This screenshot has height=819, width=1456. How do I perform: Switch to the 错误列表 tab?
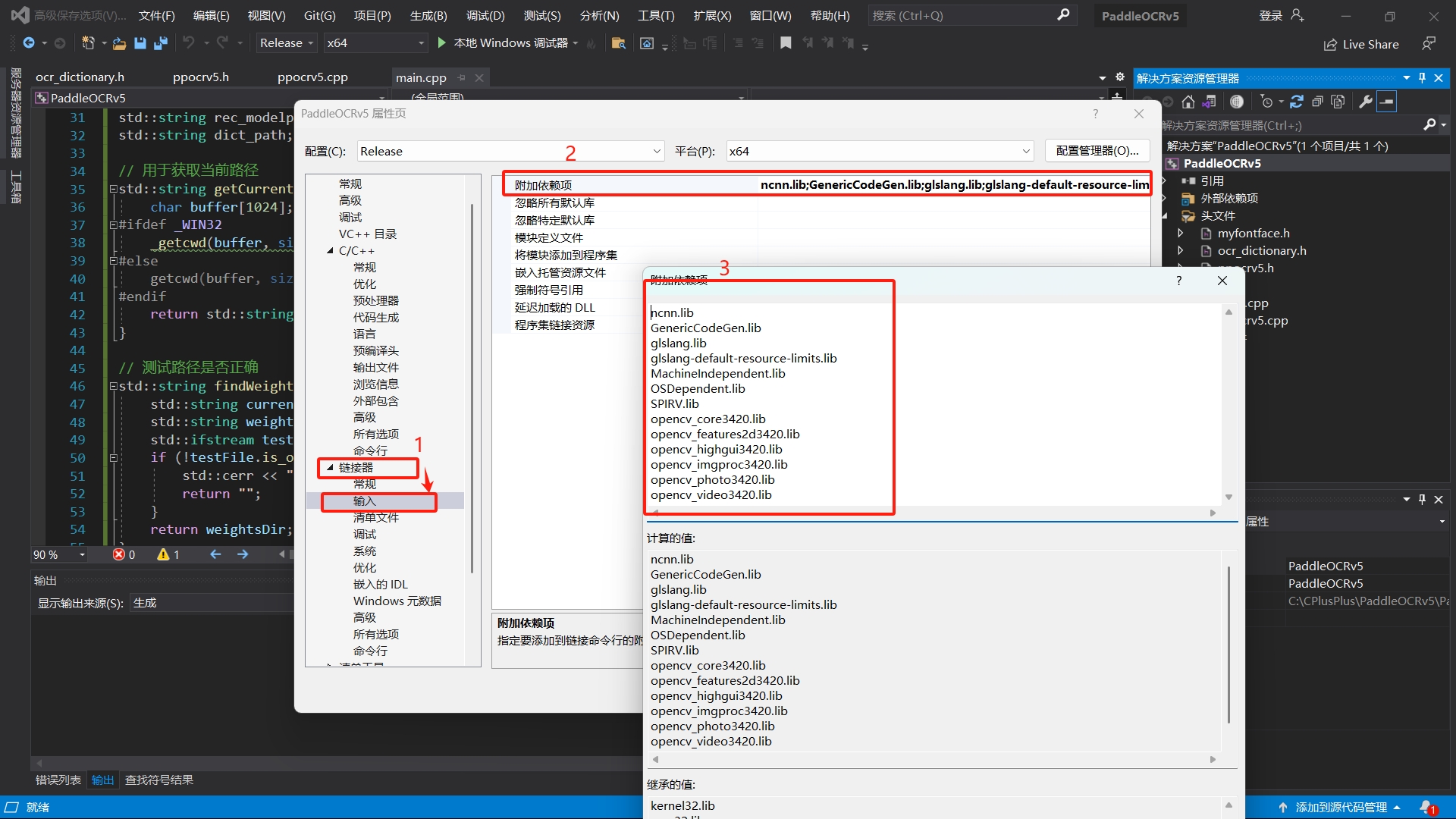[x=58, y=780]
